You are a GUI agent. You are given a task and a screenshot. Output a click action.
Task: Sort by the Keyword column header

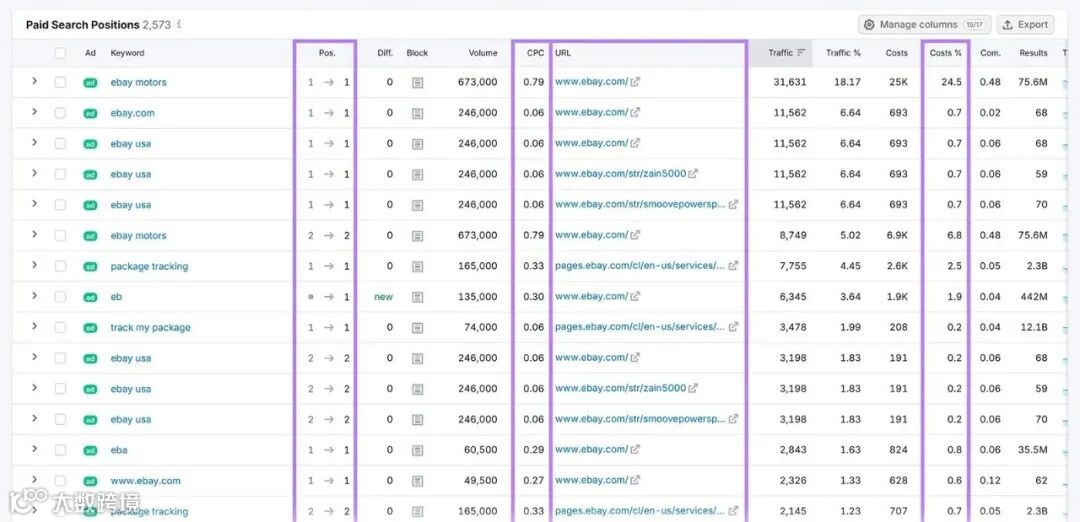click(127, 53)
